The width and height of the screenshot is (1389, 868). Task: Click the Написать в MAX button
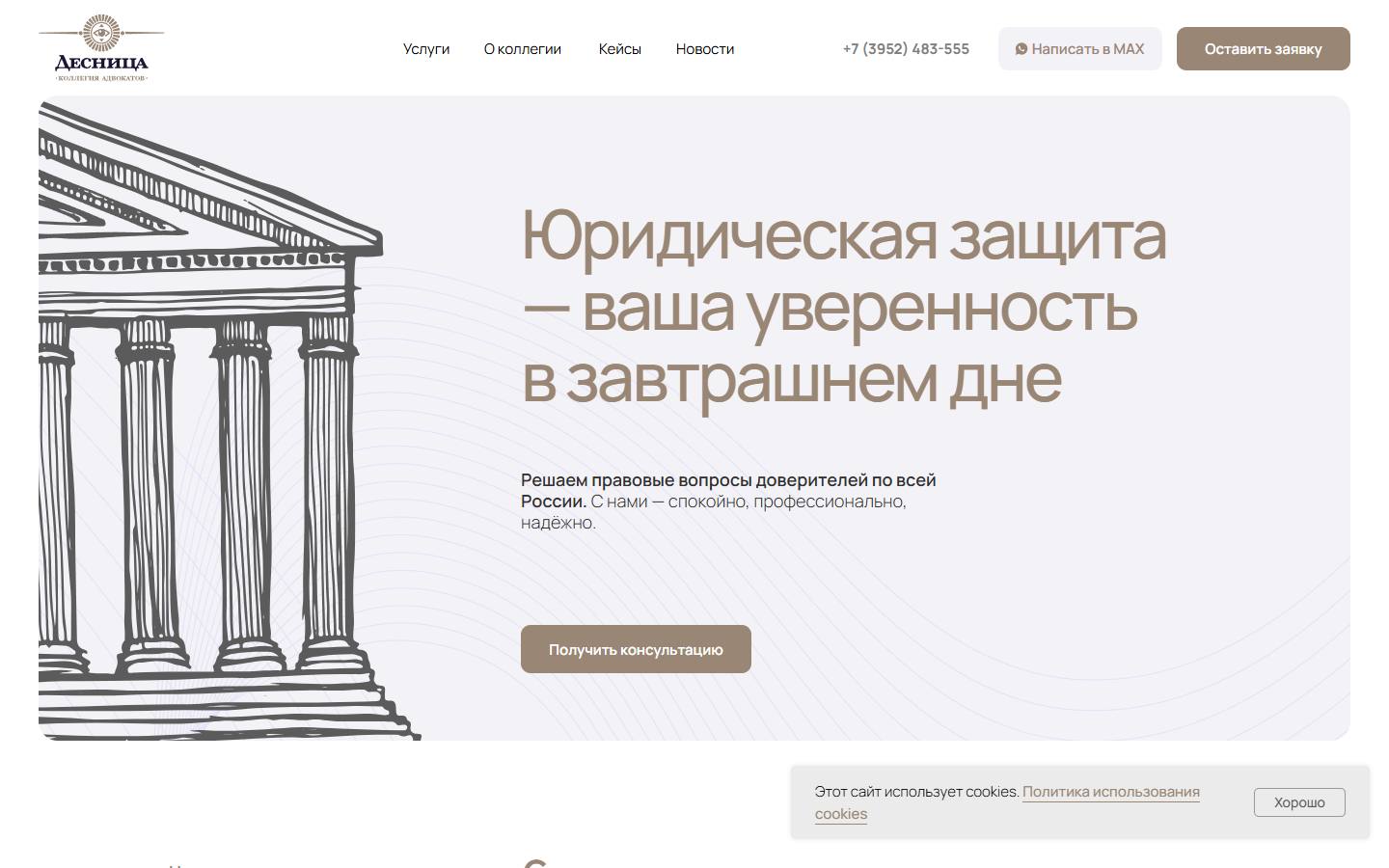1080,48
